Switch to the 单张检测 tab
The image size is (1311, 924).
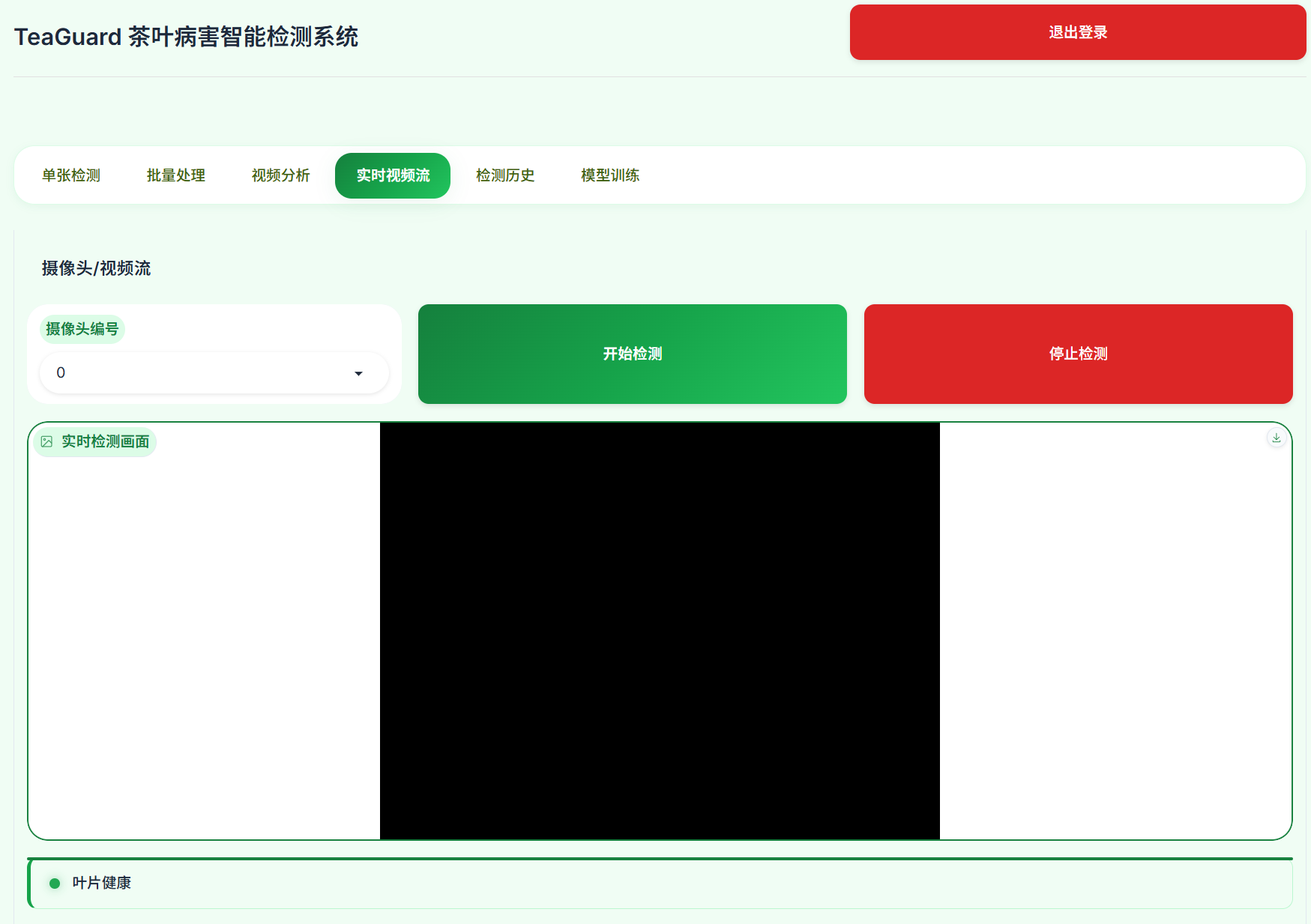point(71,175)
